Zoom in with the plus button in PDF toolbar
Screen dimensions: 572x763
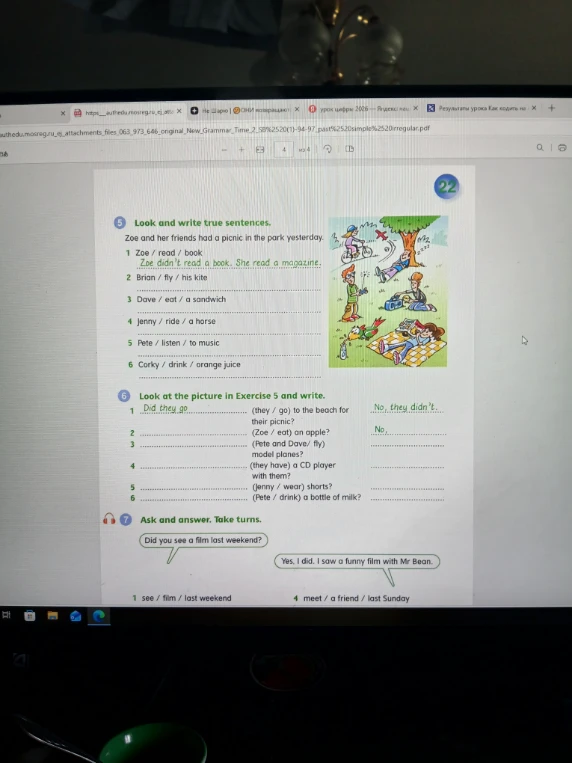click(x=241, y=149)
